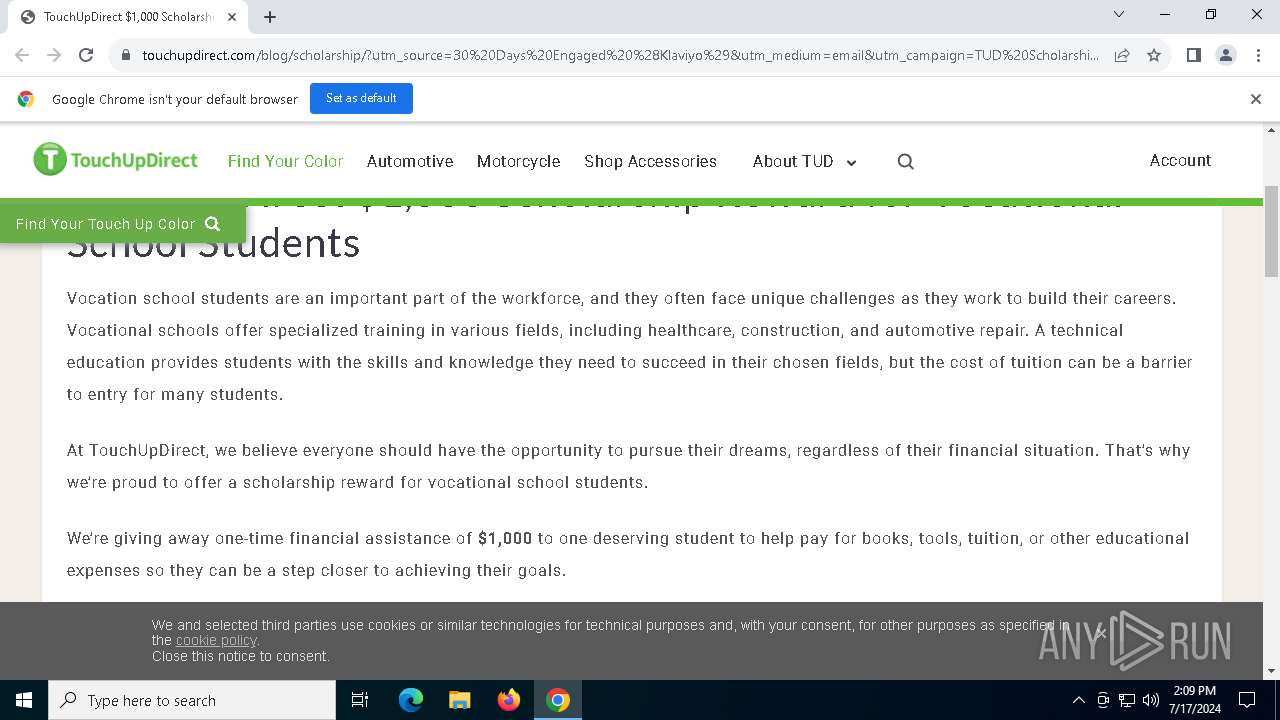The width and height of the screenshot is (1280, 720).
Task: Open Shop Accessories in the navigation
Action: 650,161
